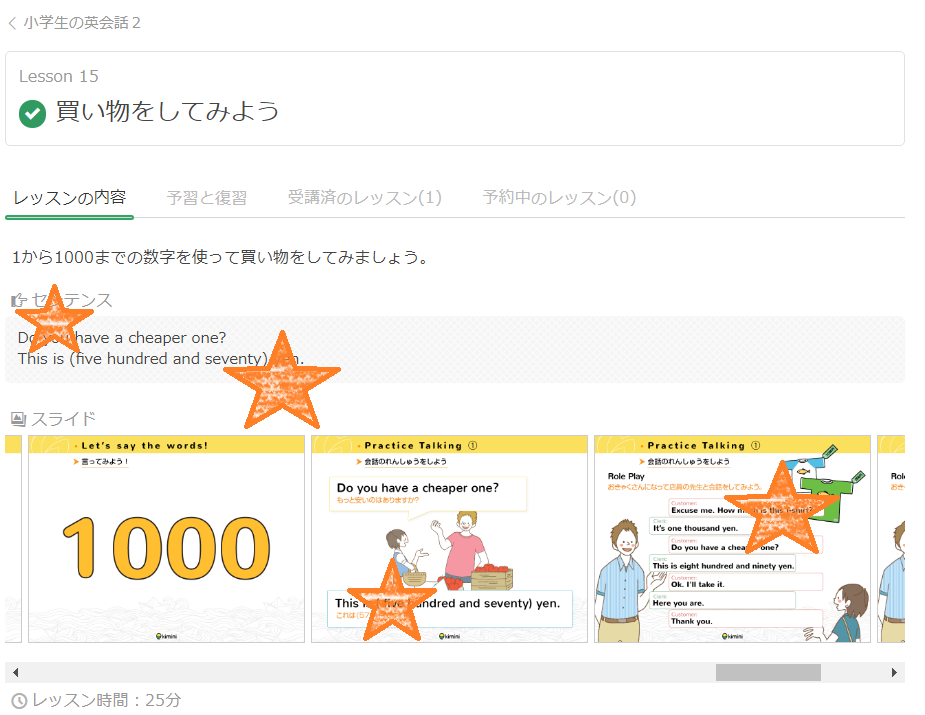
Task: Click the kimini logo on the 1000 slide
Action: (x=166, y=635)
